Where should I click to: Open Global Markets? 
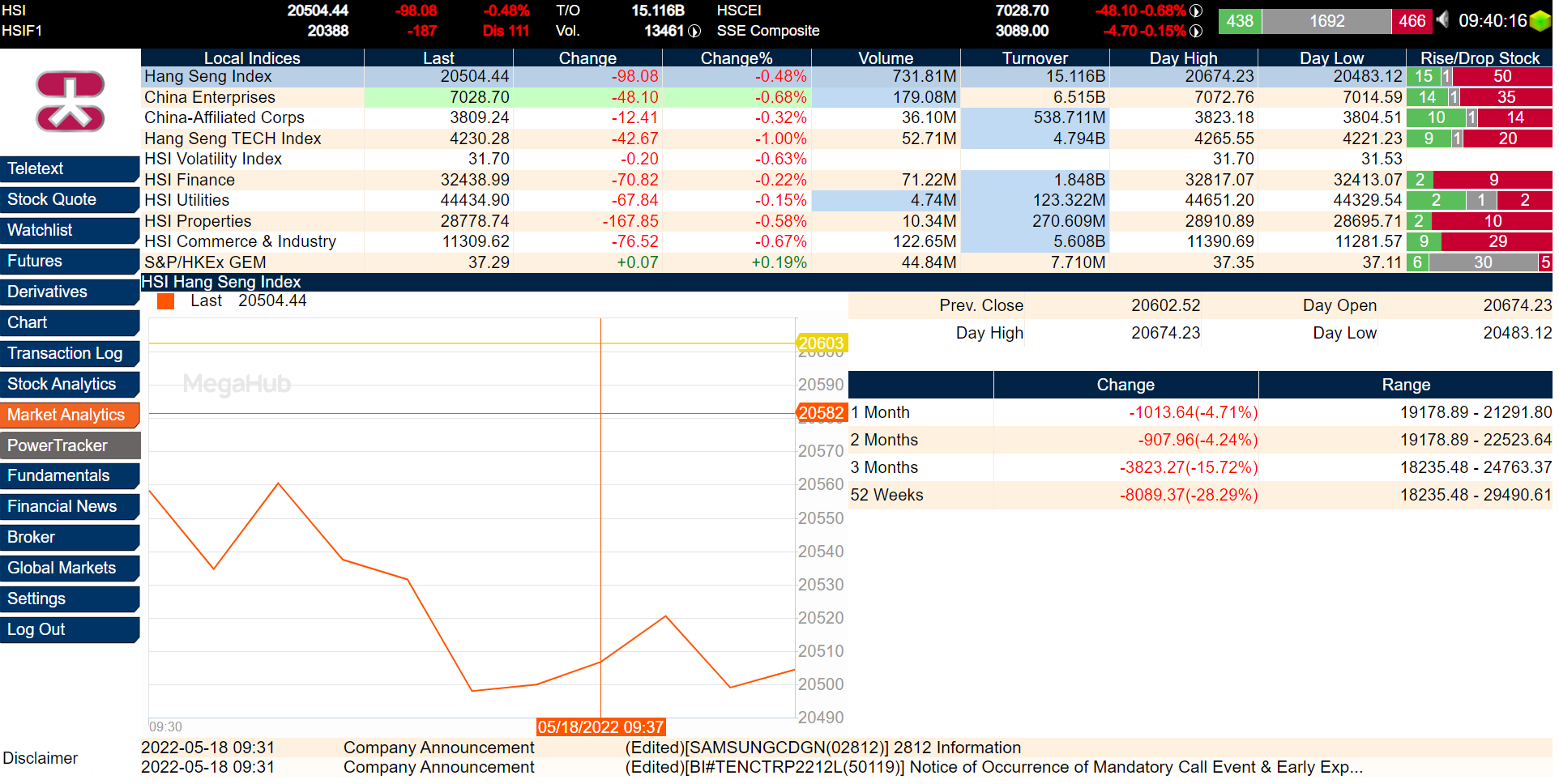click(x=70, y=568)
